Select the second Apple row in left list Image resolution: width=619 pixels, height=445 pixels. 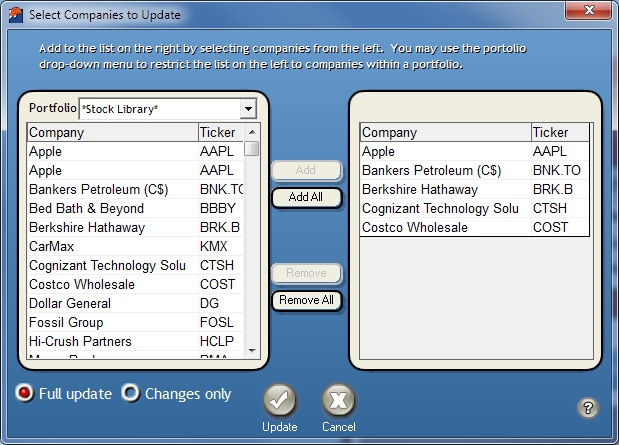coord(135,170)
